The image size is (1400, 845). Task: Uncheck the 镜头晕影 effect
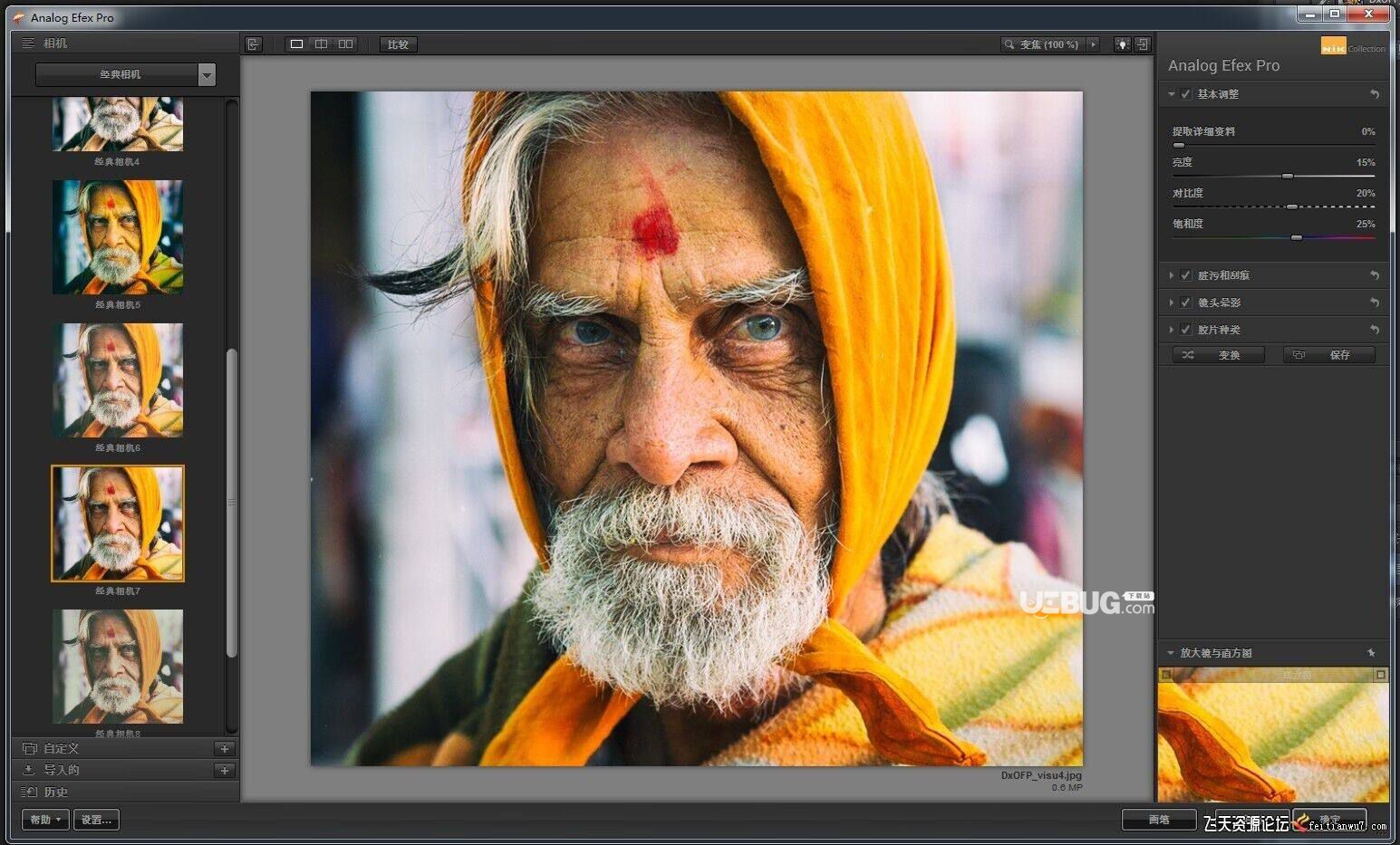1186,302
